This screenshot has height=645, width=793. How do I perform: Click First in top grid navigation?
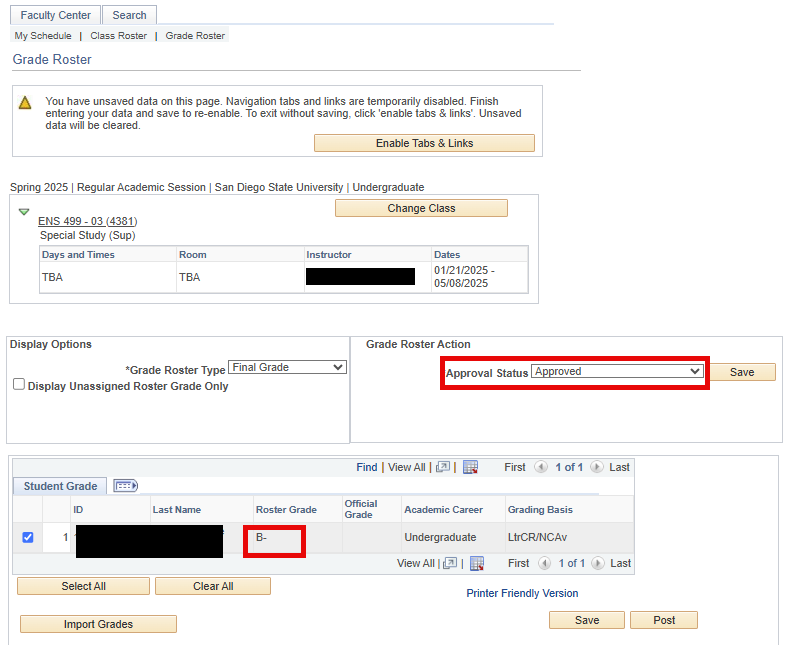(x=515, y=467)
